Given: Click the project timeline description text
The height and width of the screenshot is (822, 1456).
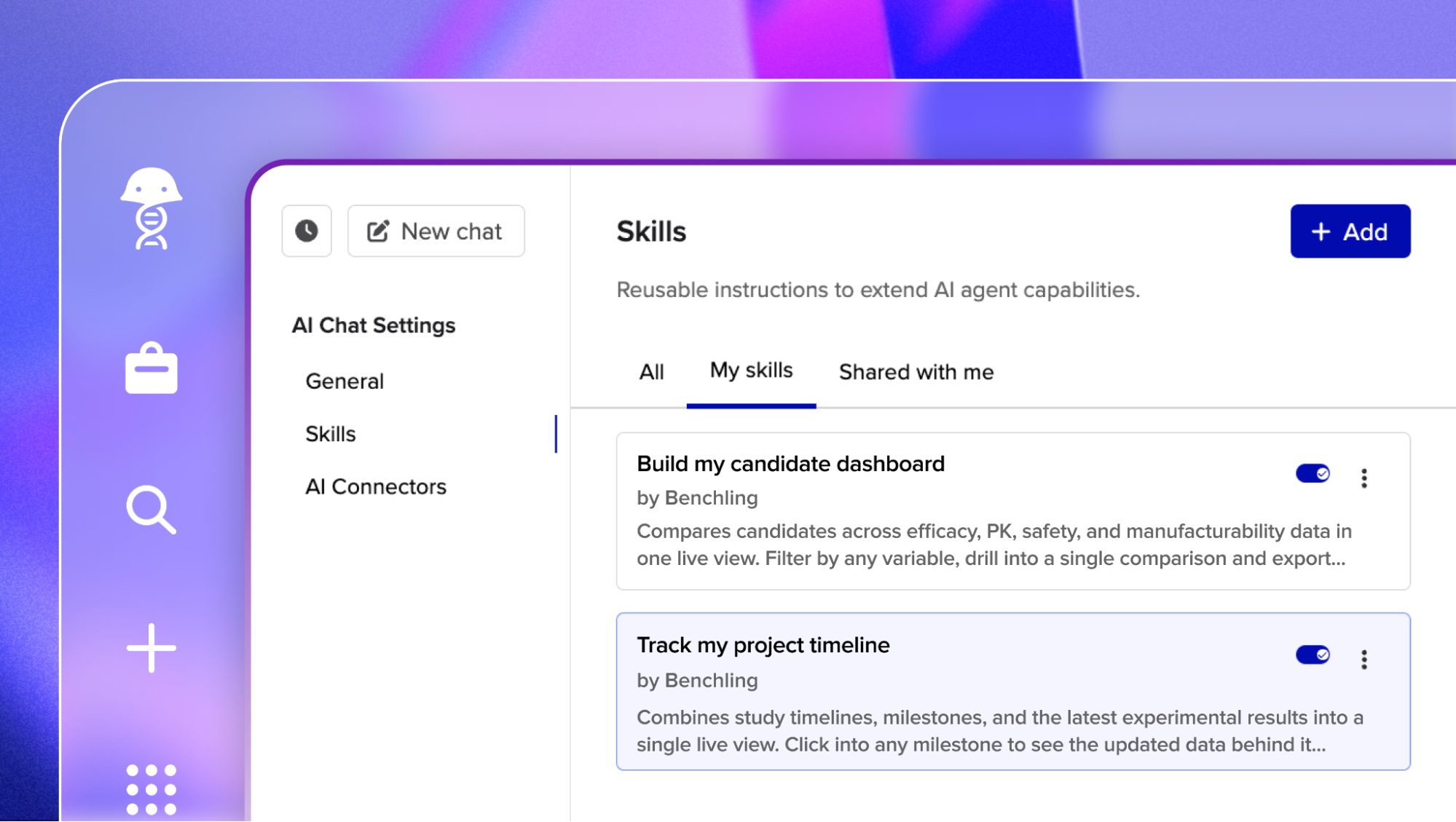Looking at the screenshot, I should point(1000,731).
